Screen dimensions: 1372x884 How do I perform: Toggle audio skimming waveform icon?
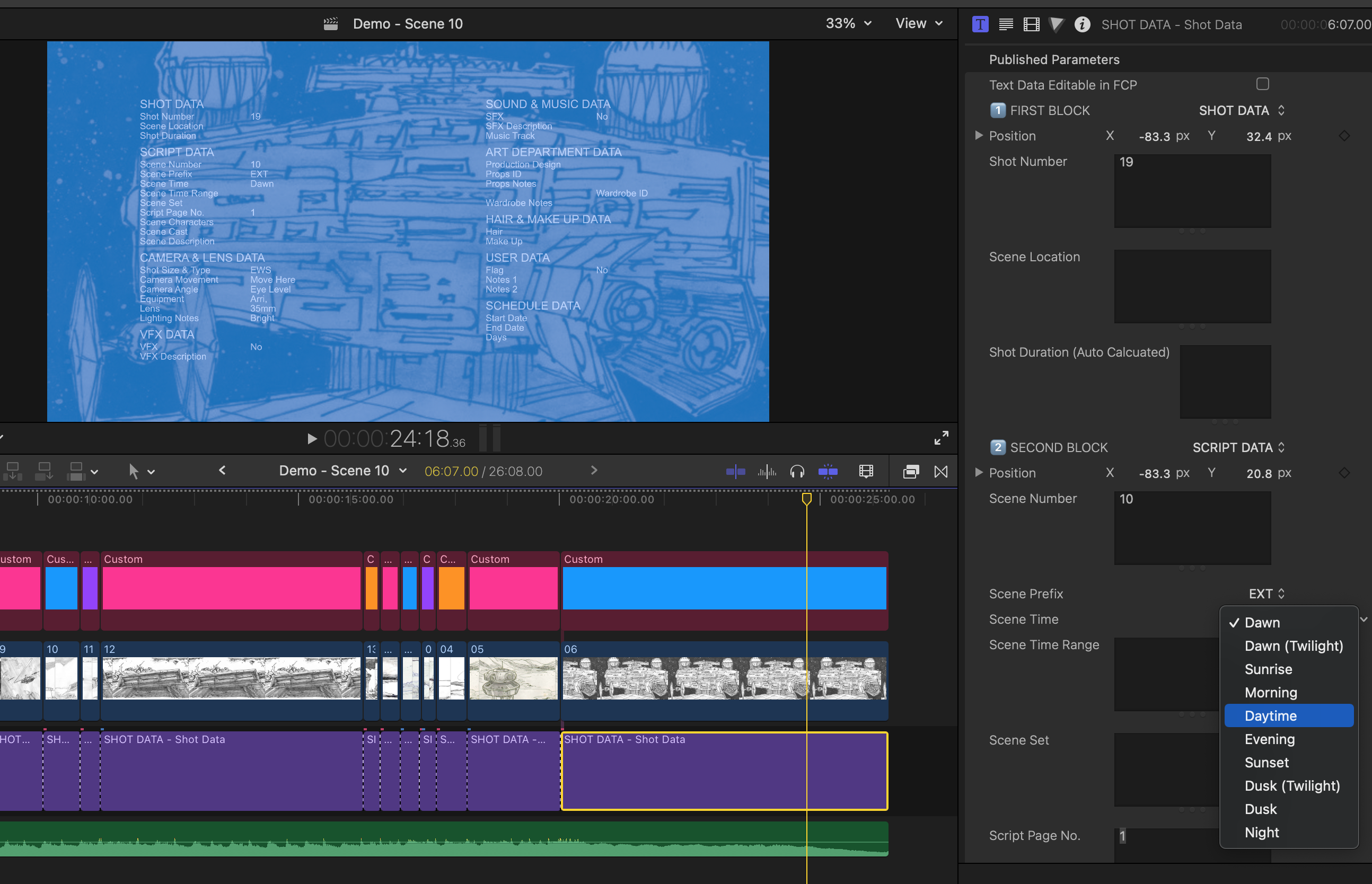click(x=767, y=472)
